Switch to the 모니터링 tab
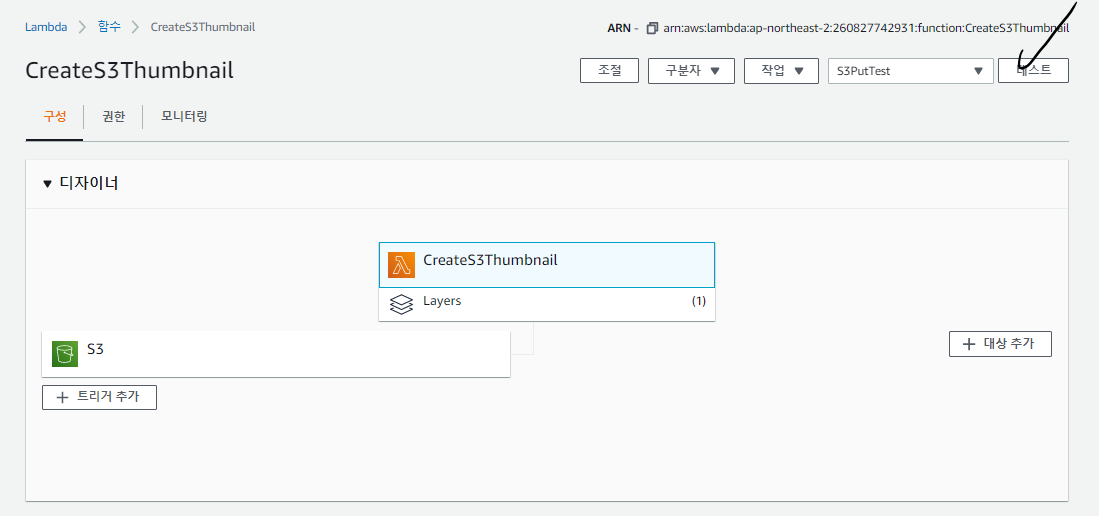Viewport: 1099px width, 516px height. tap(184, 116)
